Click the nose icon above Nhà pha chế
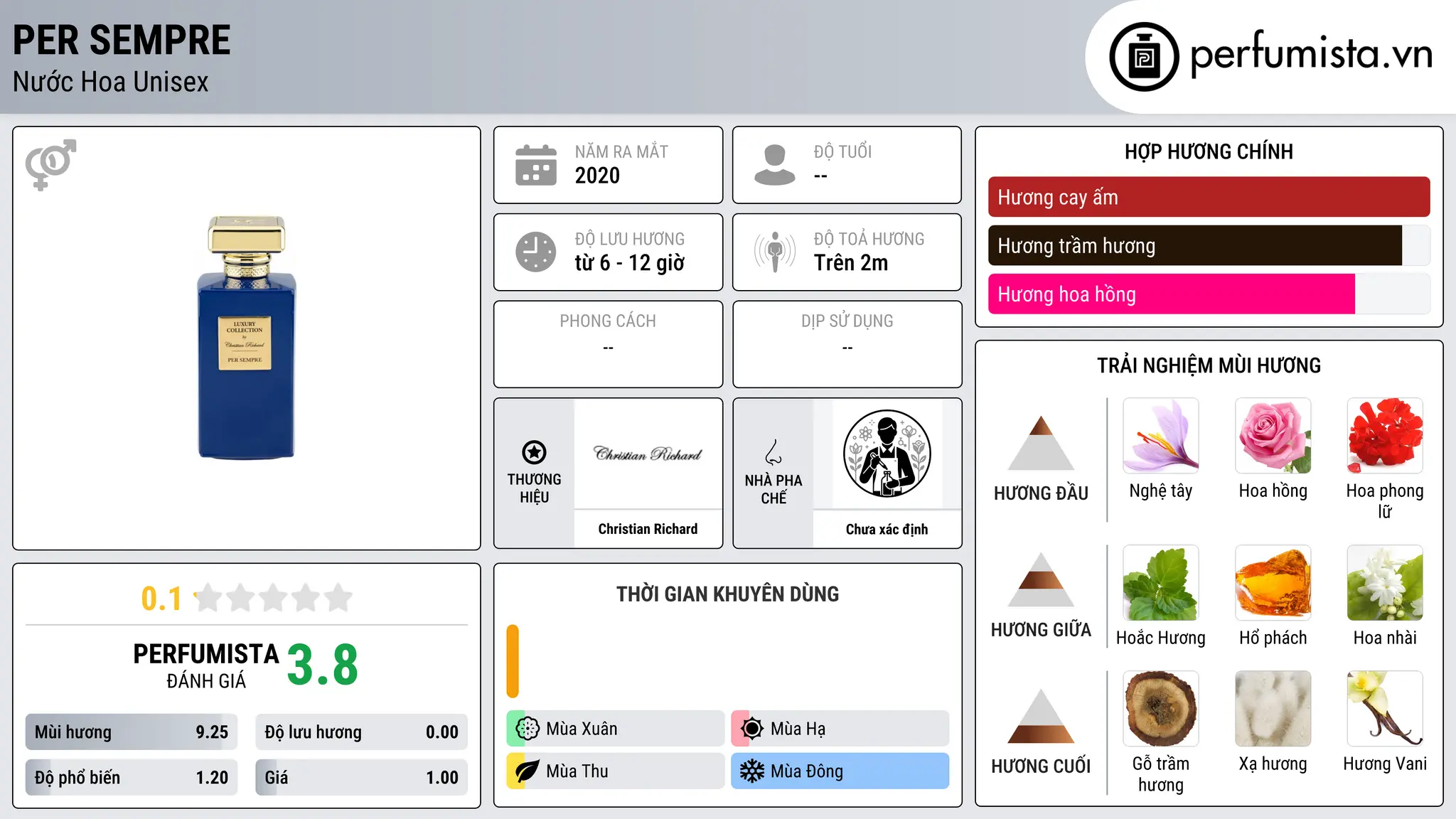The width and height of the screenshot is (1456, 819). pyautogui.click(x=773, y=452)
